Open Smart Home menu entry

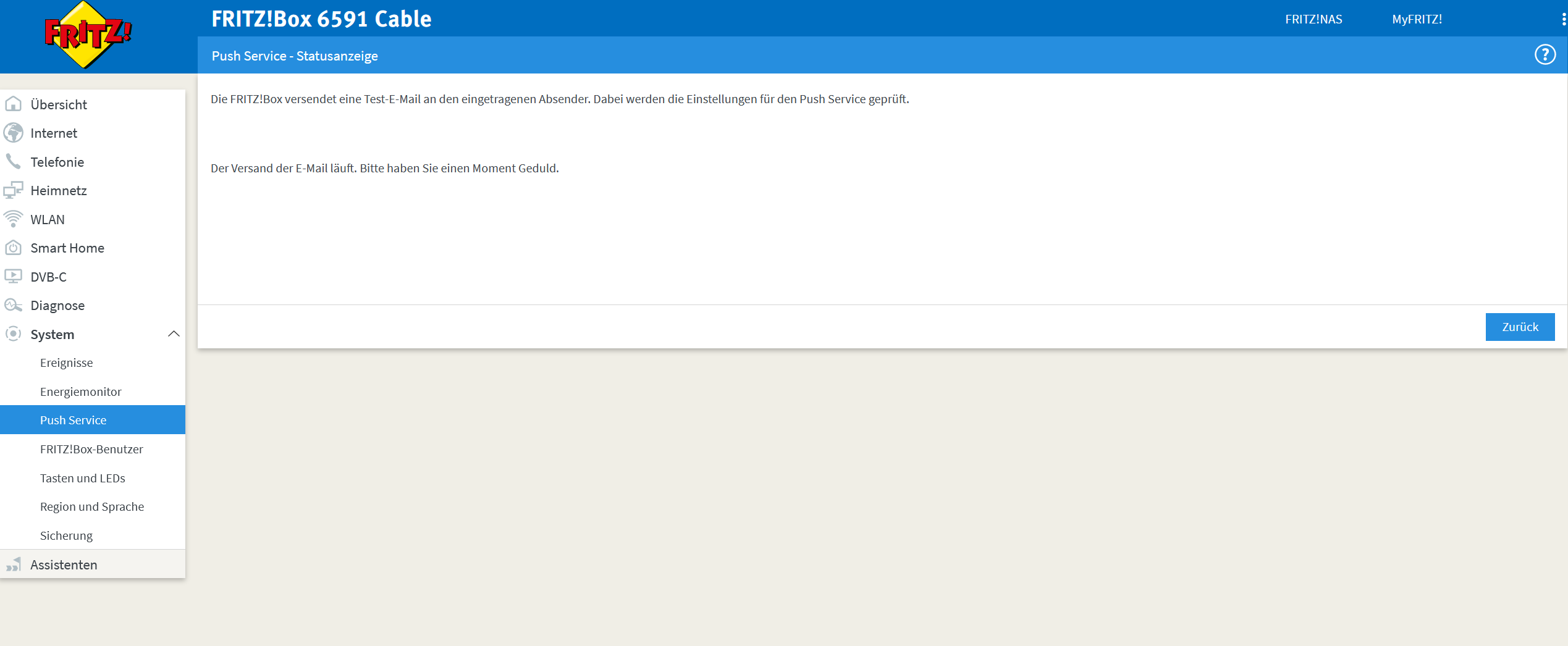pyautogui.click(x=93, y=248)
